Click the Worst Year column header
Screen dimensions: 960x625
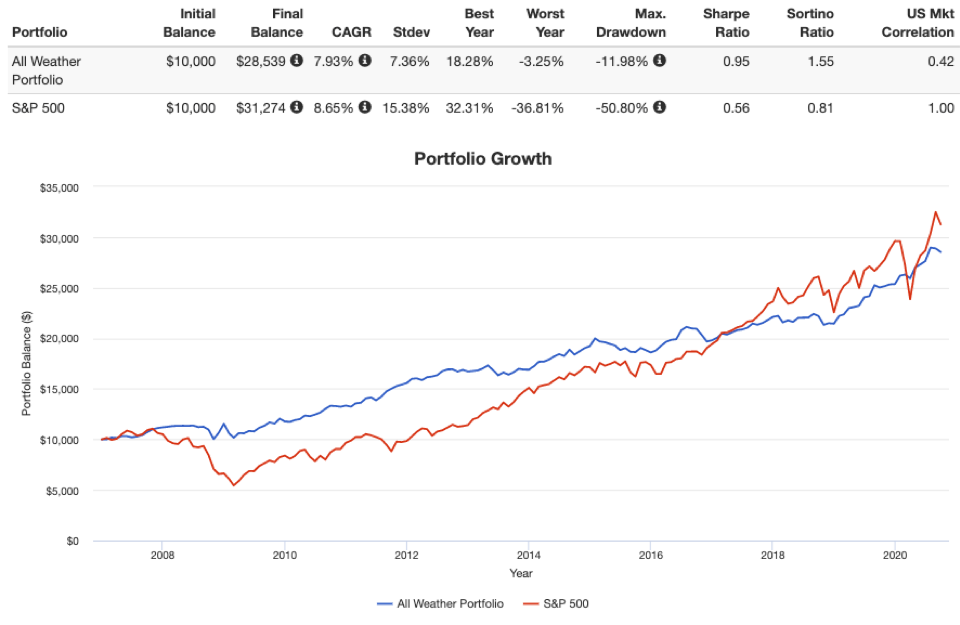point(545,23)
